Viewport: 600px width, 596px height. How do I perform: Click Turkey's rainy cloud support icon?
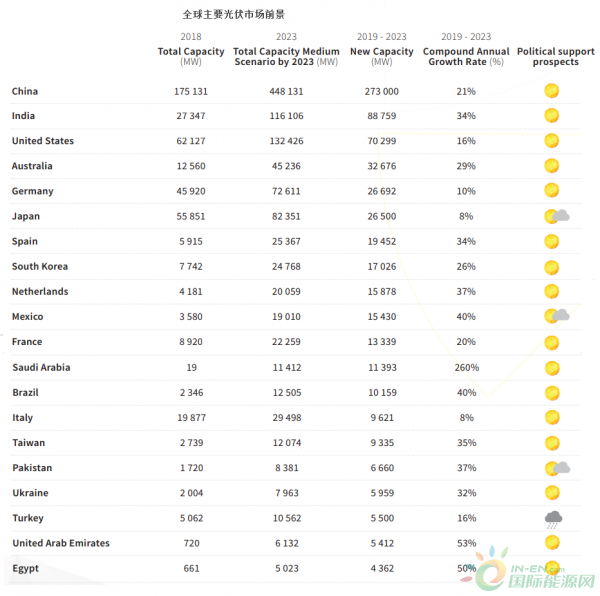(551, 518)
